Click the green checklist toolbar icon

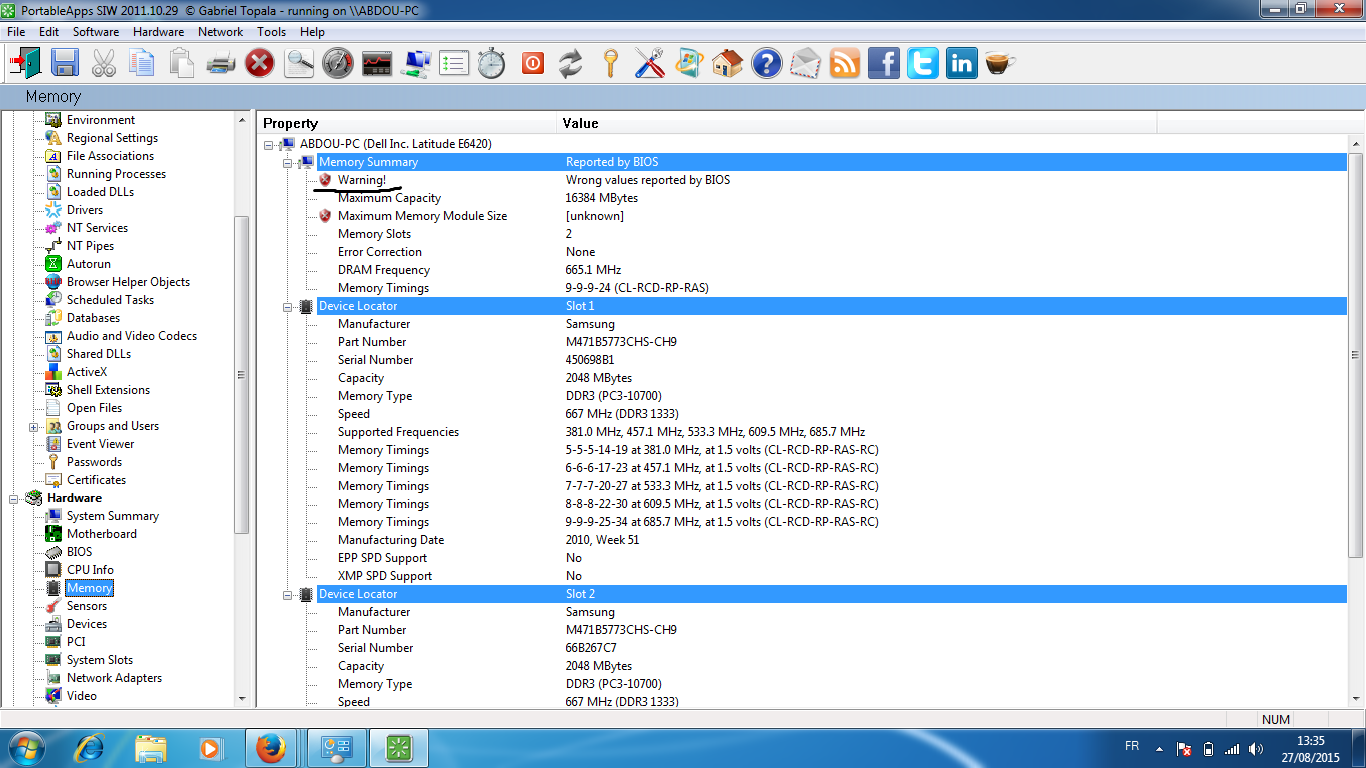pyautogui.click(x=455, y=64)
